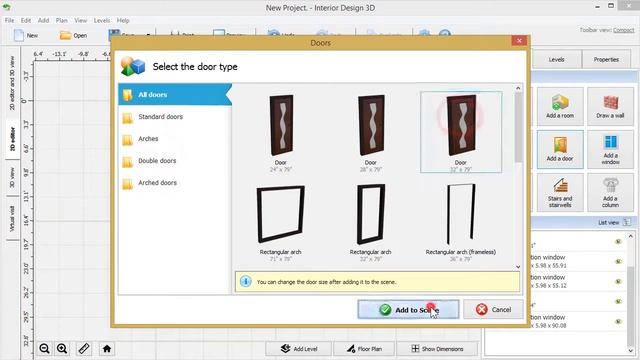Toggle visibility of window 5.98 x 55.12
640x360 pixels.
618,281
